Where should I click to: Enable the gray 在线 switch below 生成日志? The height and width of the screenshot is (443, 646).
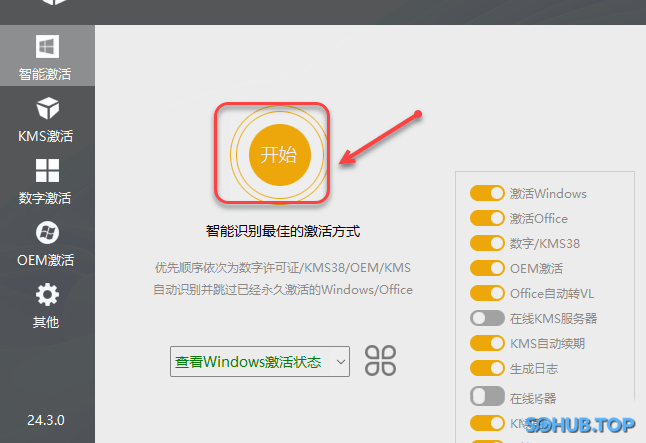coord(487,396)
